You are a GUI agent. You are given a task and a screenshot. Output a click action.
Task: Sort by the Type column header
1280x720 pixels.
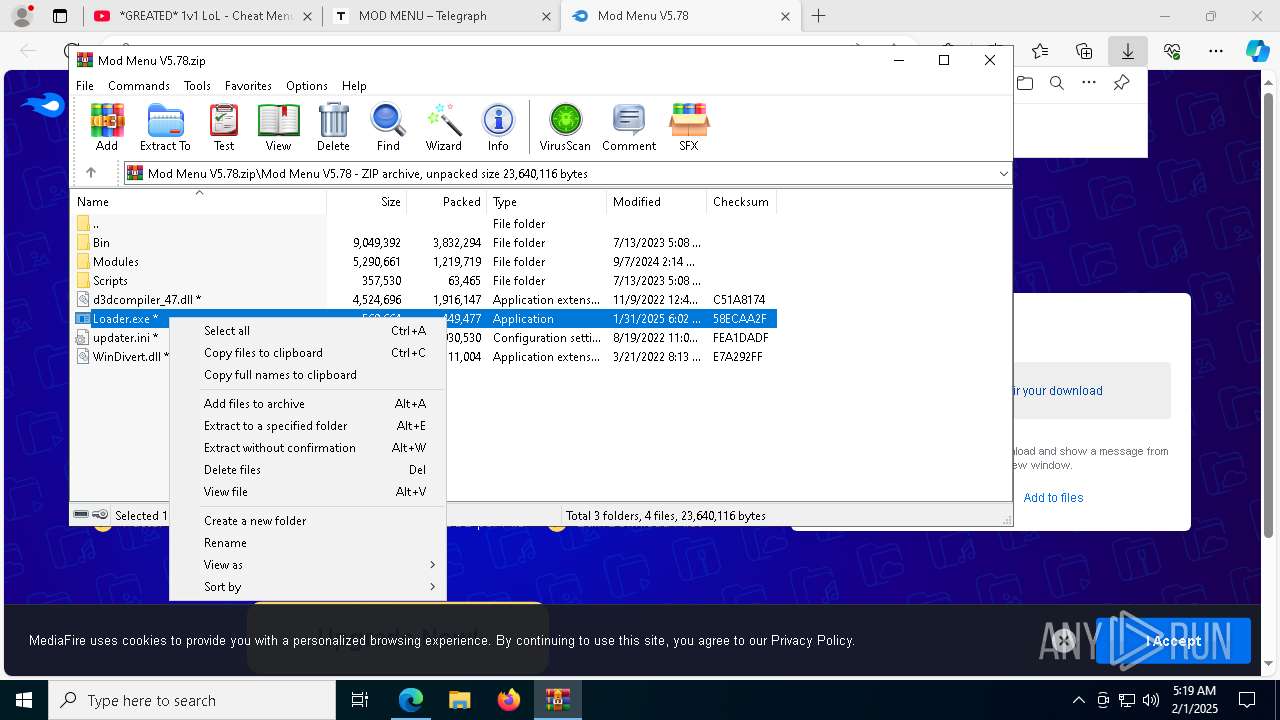(546, 201)
